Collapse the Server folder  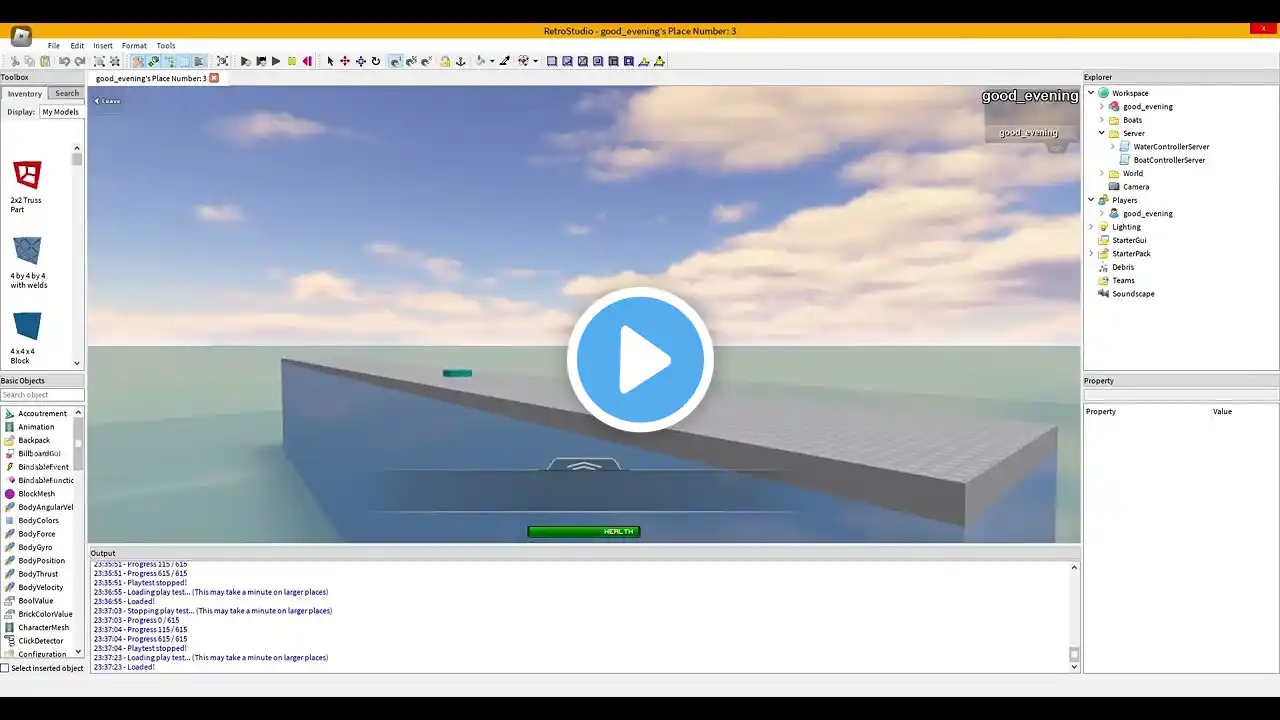pos(1102,133)
